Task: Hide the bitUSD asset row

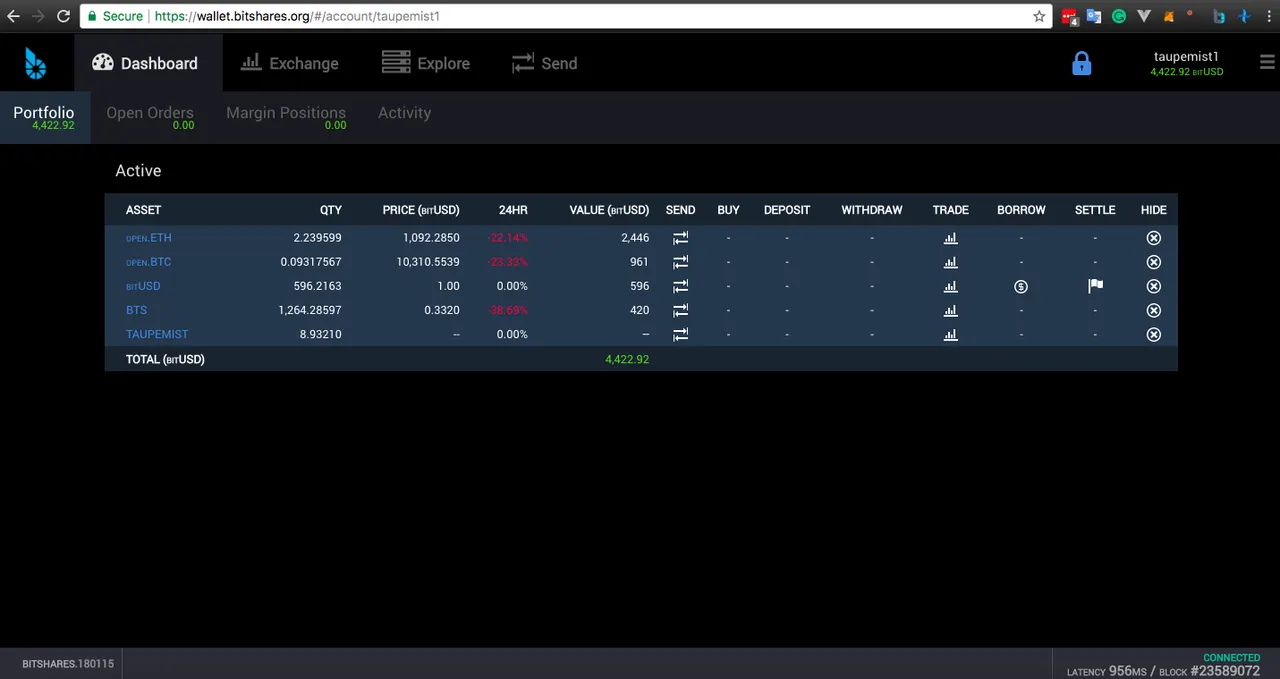Action: 1153,286
